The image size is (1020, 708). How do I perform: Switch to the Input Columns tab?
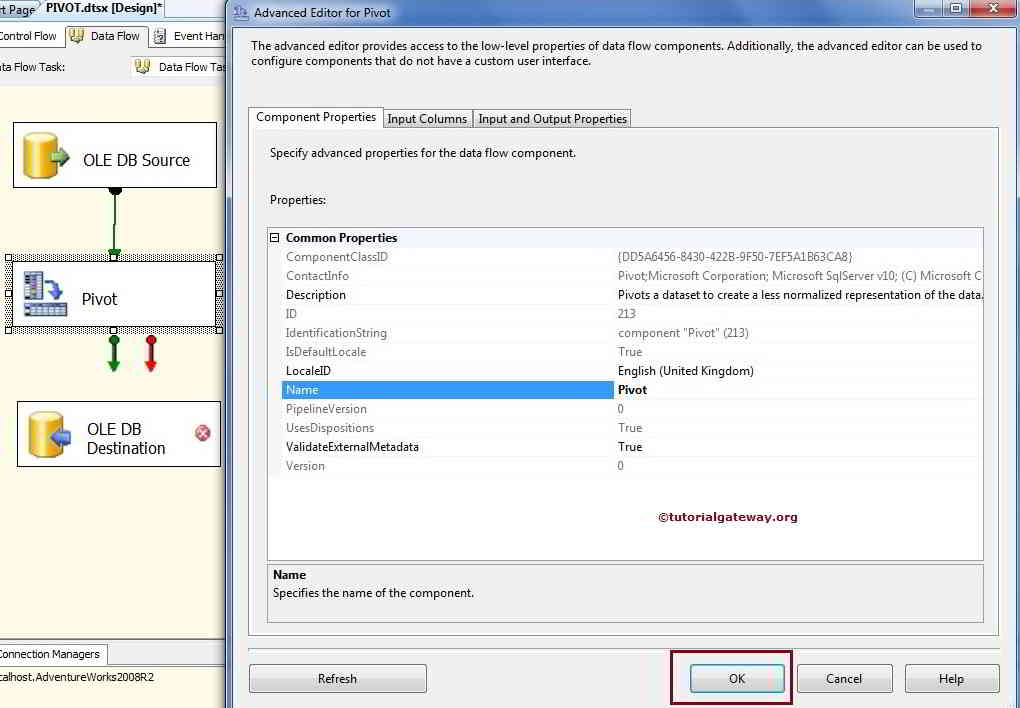pos(427,118)
